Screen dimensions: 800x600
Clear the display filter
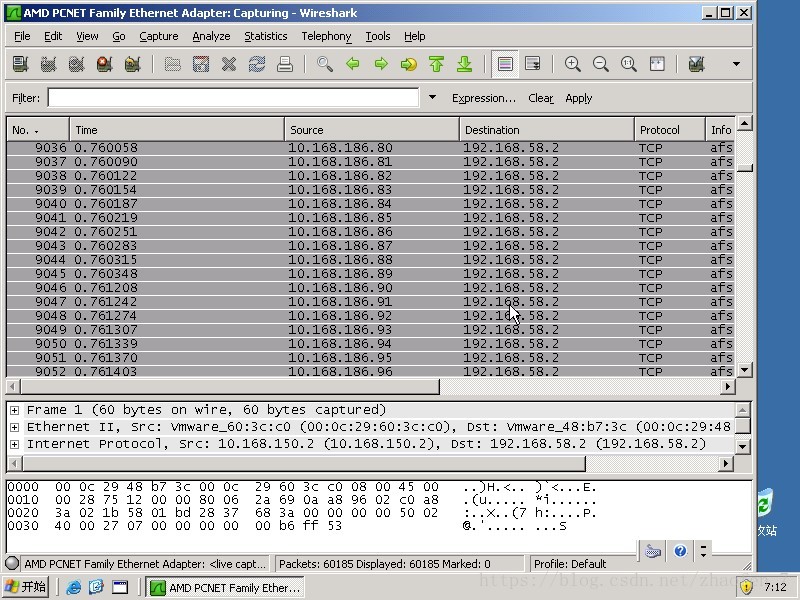541,98
